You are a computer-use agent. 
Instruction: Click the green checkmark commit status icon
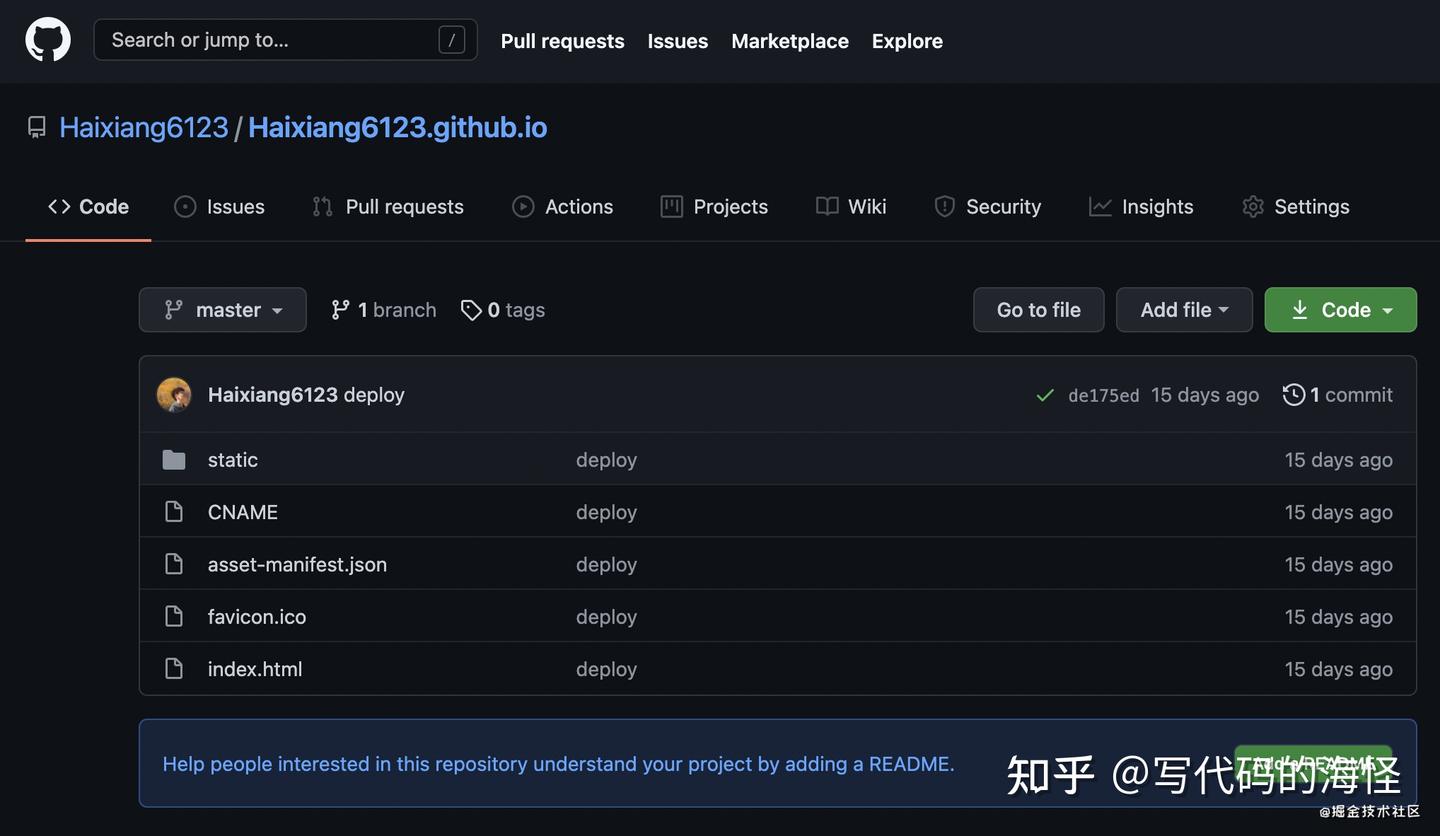coord(1044,394)
